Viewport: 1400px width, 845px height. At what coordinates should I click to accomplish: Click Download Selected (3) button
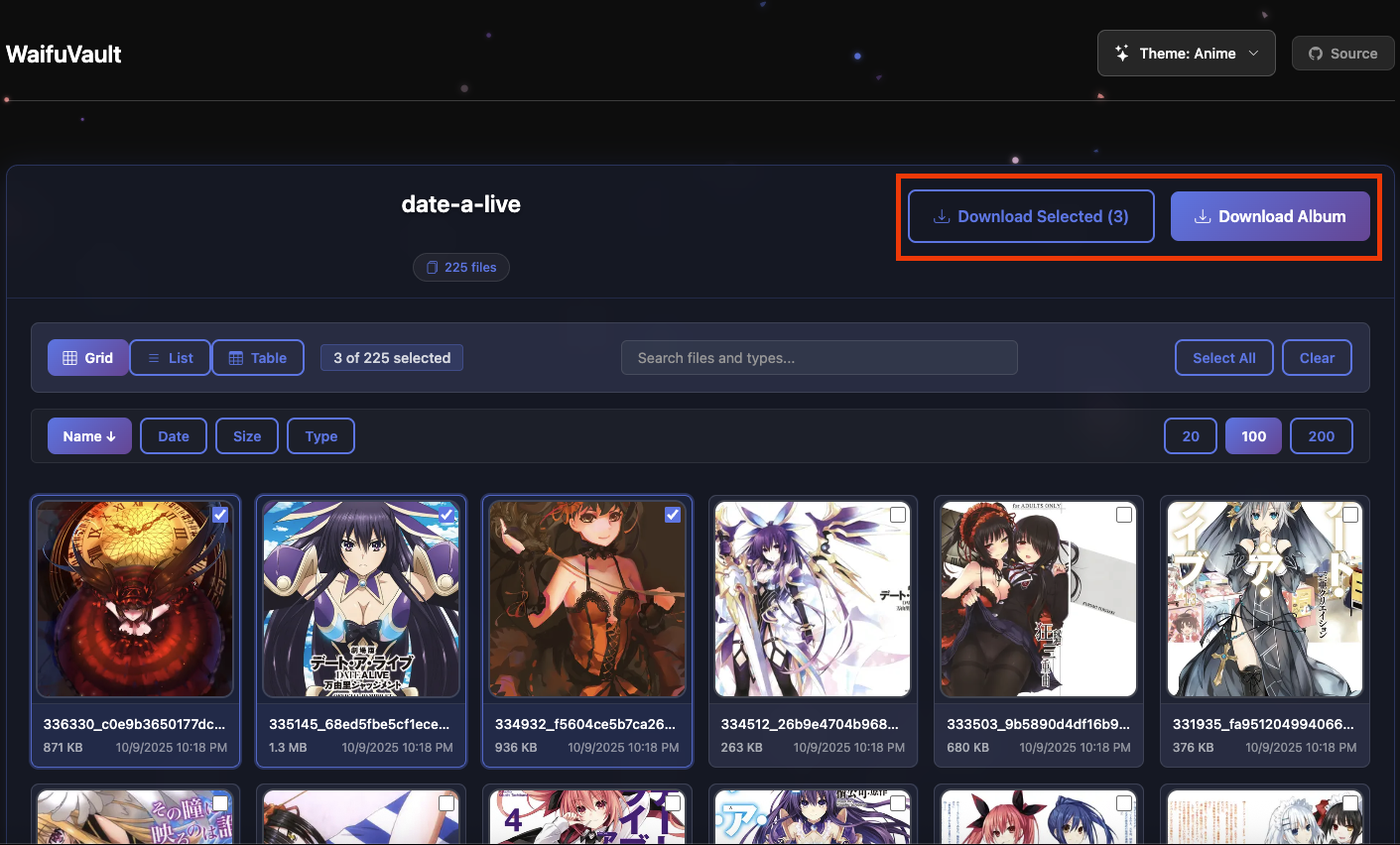(x=1031, y=216)
